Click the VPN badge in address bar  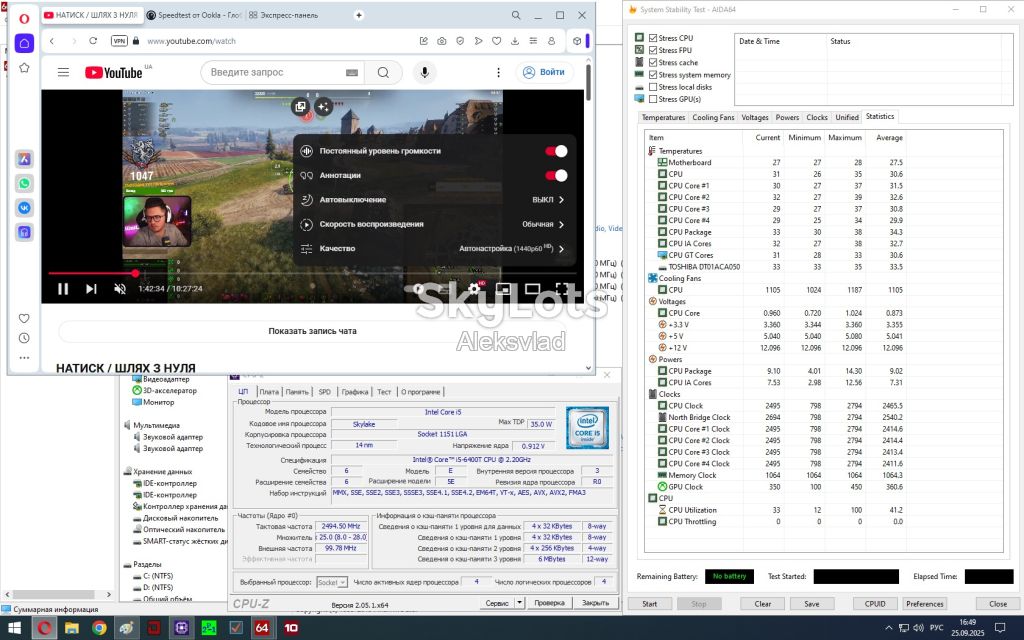click(120, 40)
